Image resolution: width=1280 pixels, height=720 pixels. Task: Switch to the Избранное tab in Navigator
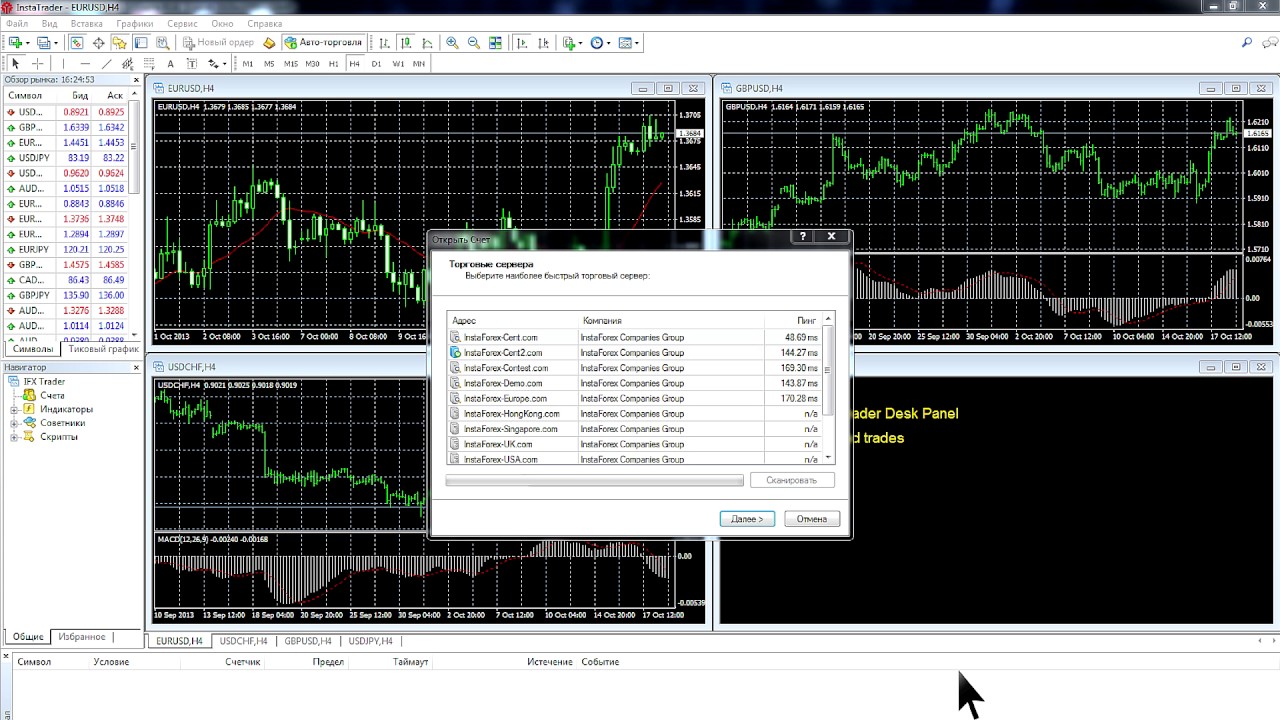coord(81,636)
